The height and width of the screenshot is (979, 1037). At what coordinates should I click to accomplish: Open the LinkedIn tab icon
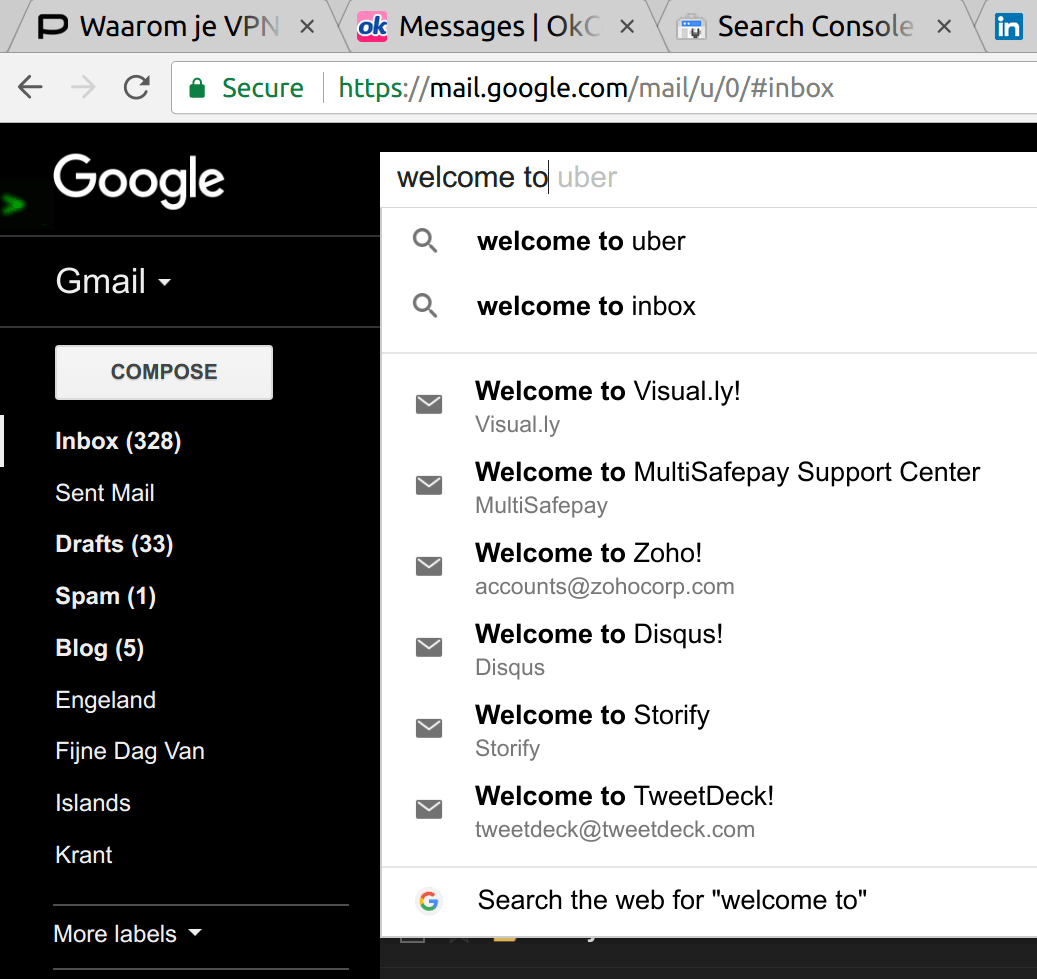(x=1009, y=27)
